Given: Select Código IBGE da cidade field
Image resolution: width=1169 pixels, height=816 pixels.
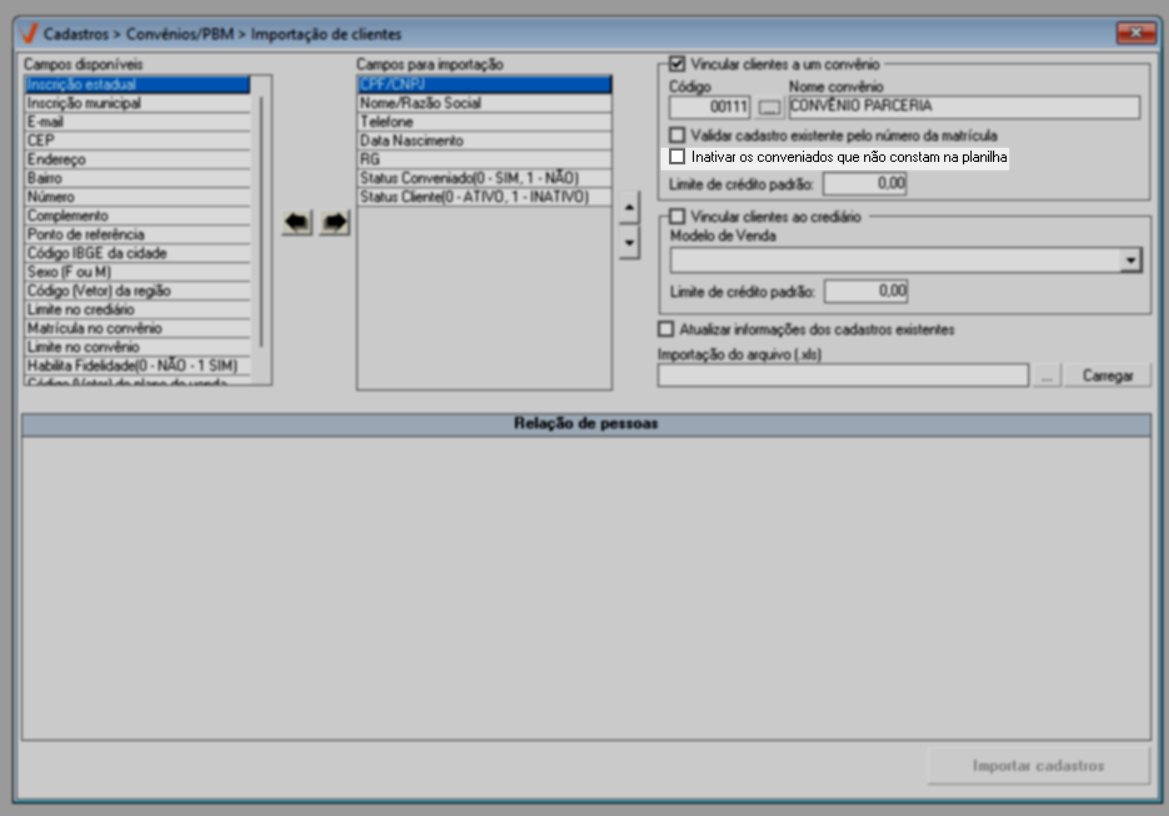Looking at the screenshot, I should click(137, 253).
